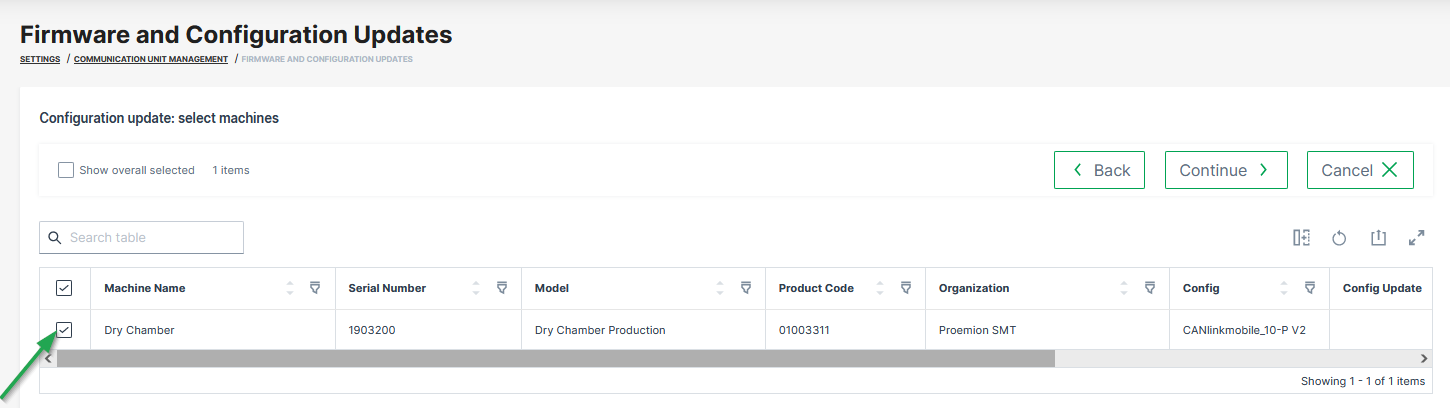The width and height of the screenshot is (1450, 408).
Task: Sort by Config column arrows
Action: point(1284,288)
